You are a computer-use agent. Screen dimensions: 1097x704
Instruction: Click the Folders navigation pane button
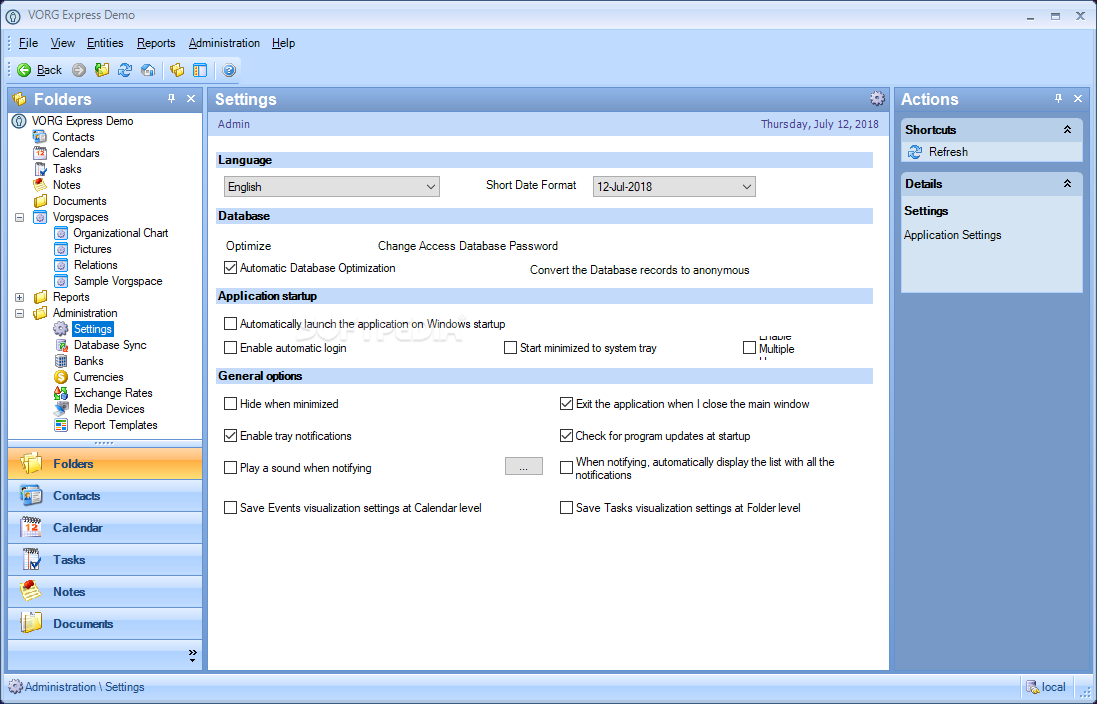pos(105,463)
